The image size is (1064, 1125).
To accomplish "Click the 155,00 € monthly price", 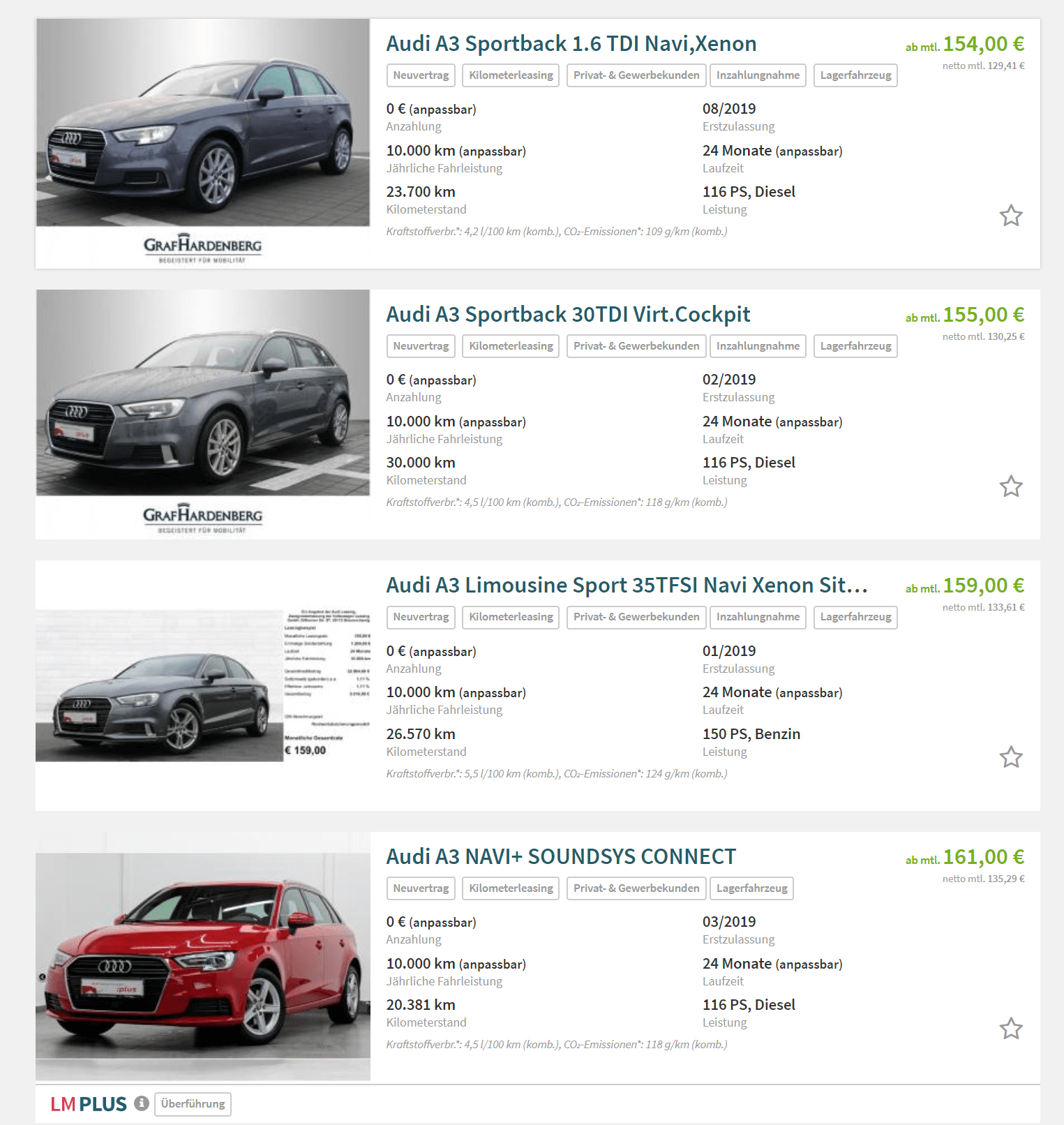I will click(x=984, y=315).
